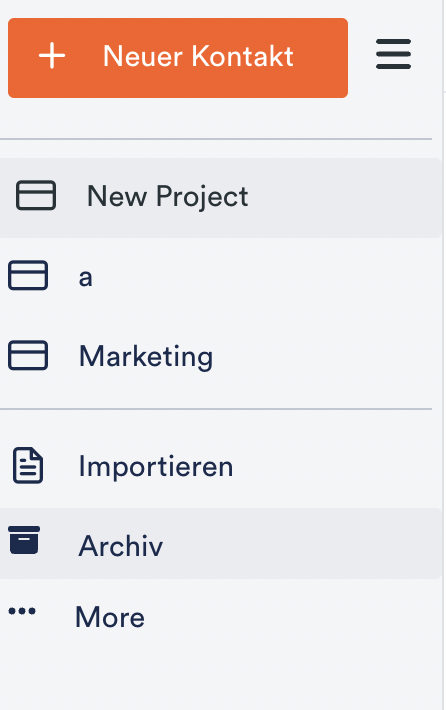Click the Kontakt word in the orange button
Screen dimensions: 446x710
coord(243,56)
